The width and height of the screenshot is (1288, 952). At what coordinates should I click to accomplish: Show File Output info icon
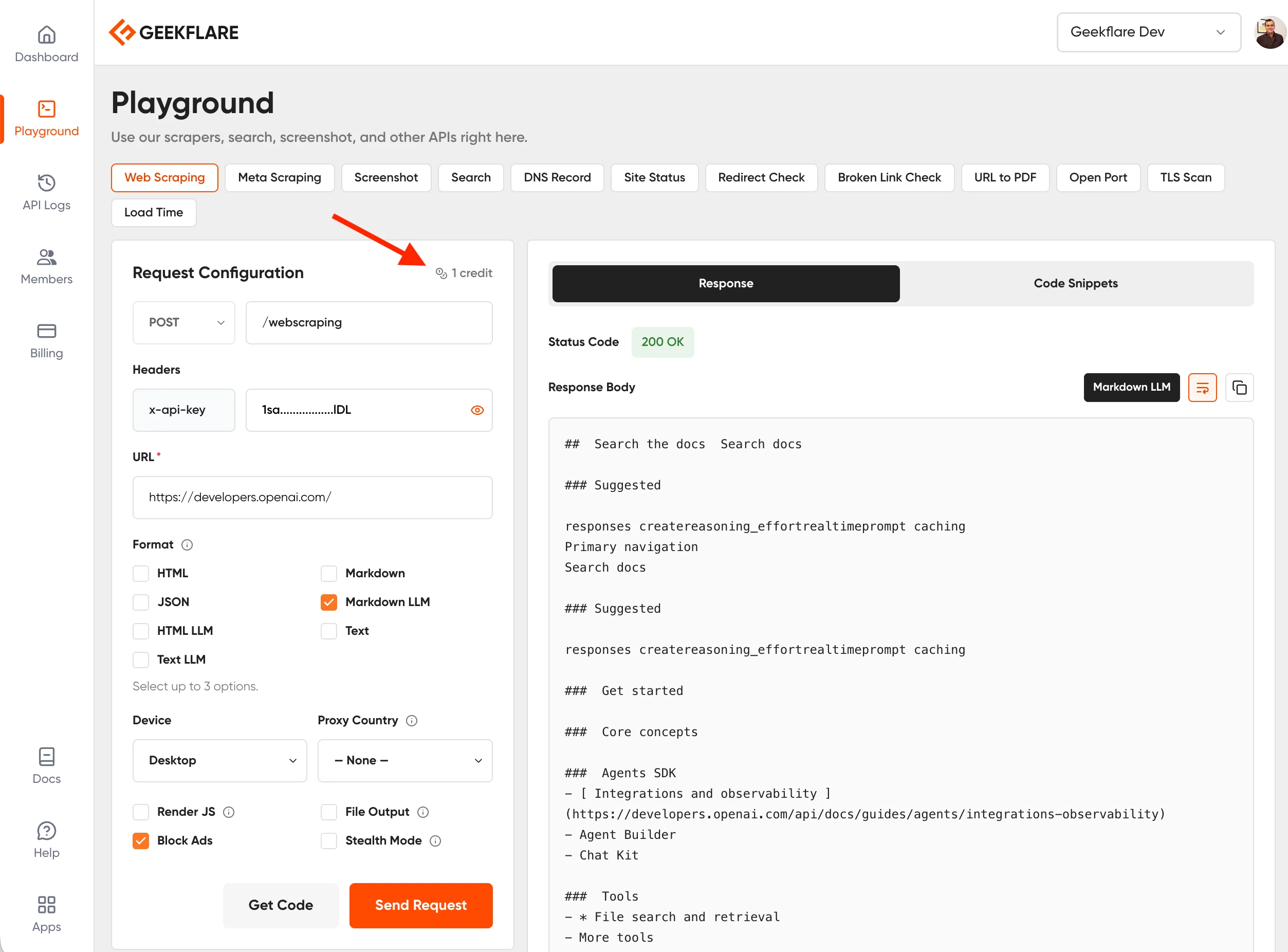tap(423, 812)
